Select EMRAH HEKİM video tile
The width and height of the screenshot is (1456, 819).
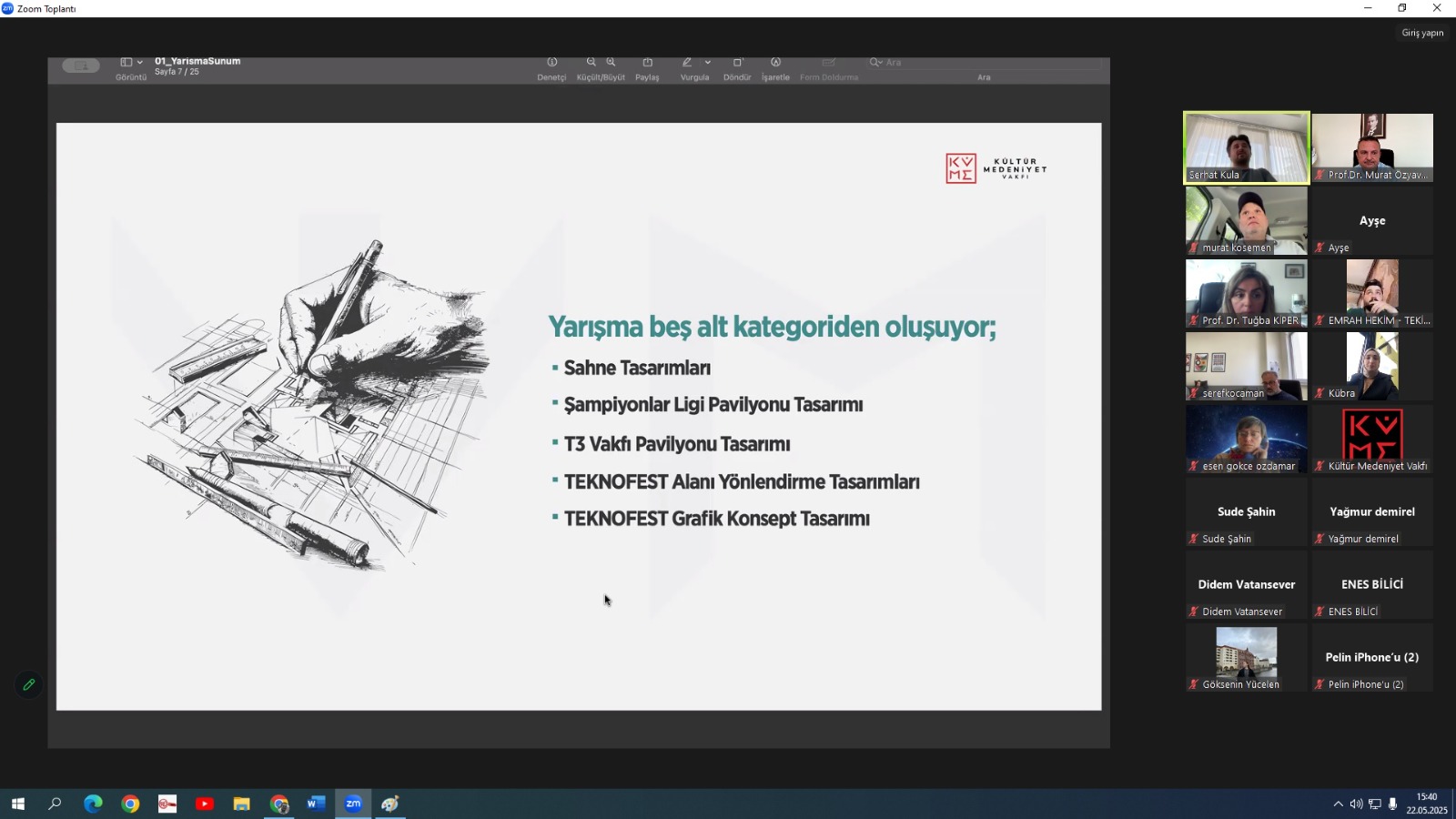(1372, 293)
